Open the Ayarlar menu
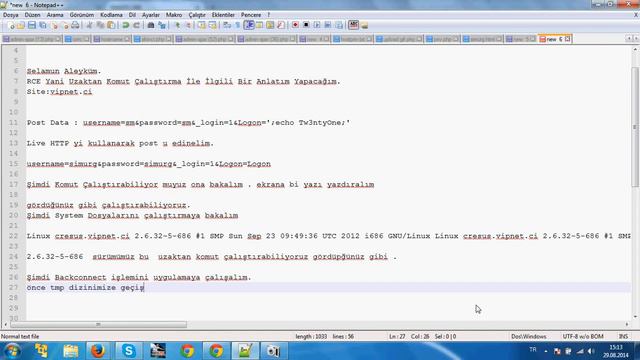 click(151, 15)
